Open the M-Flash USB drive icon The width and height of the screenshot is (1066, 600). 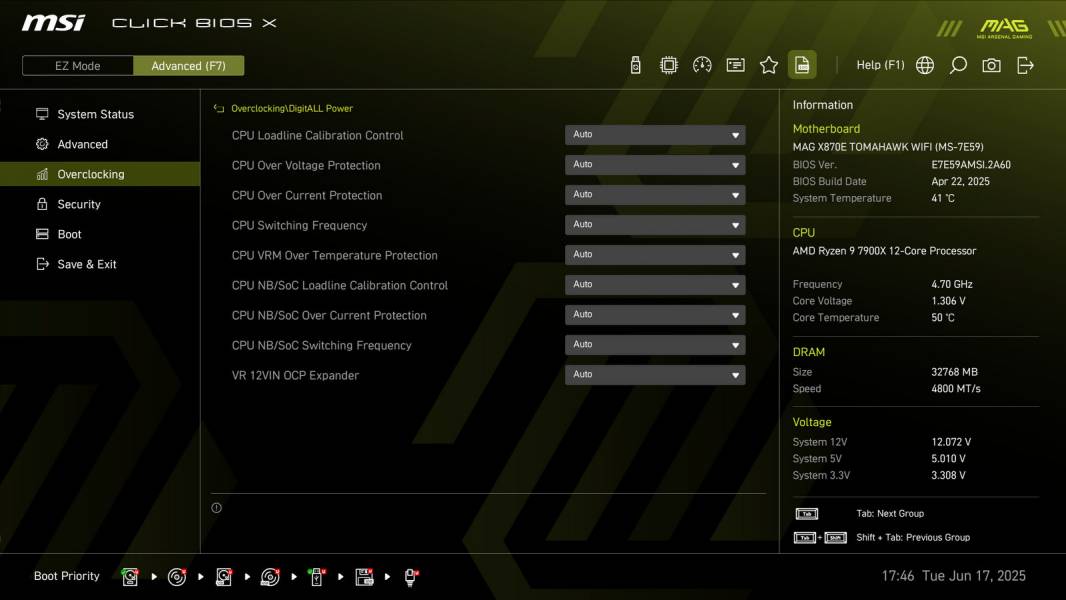coord(635,65)
